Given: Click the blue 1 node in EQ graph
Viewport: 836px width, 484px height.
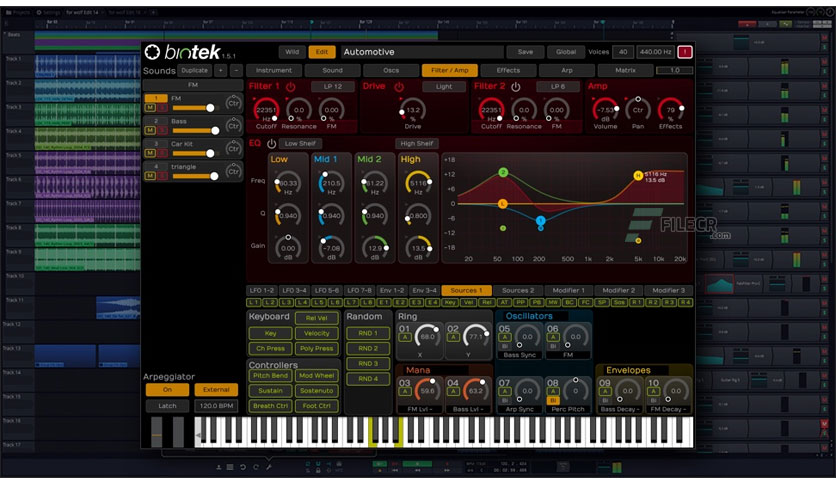Looking at the screenshot, I should (540, 220).
